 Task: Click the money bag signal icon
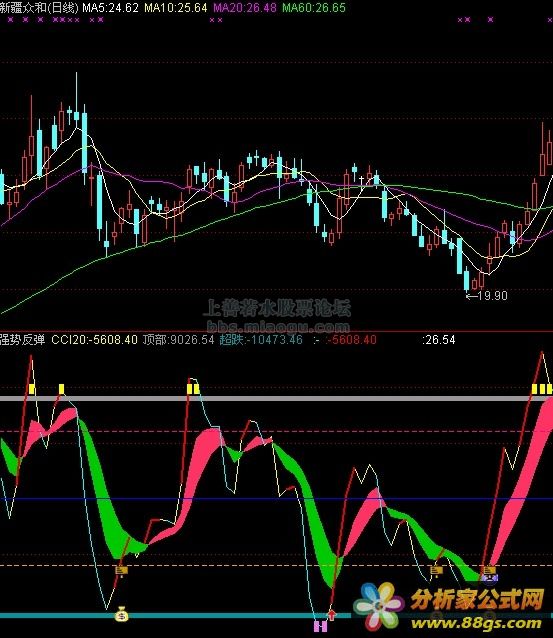[x=121, y=614]
